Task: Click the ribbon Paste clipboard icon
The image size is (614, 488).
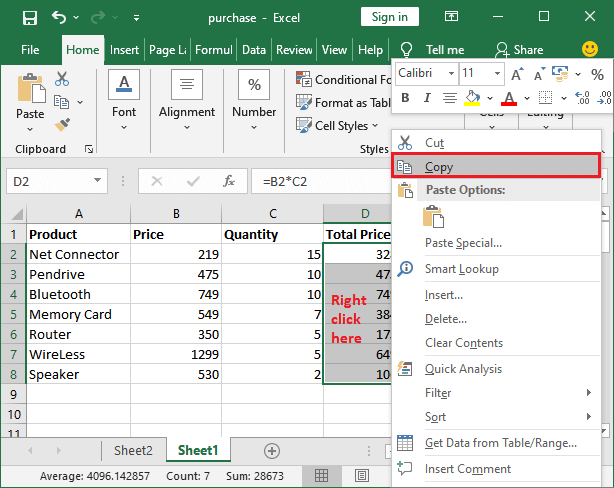Action: [x=31, y=89]
